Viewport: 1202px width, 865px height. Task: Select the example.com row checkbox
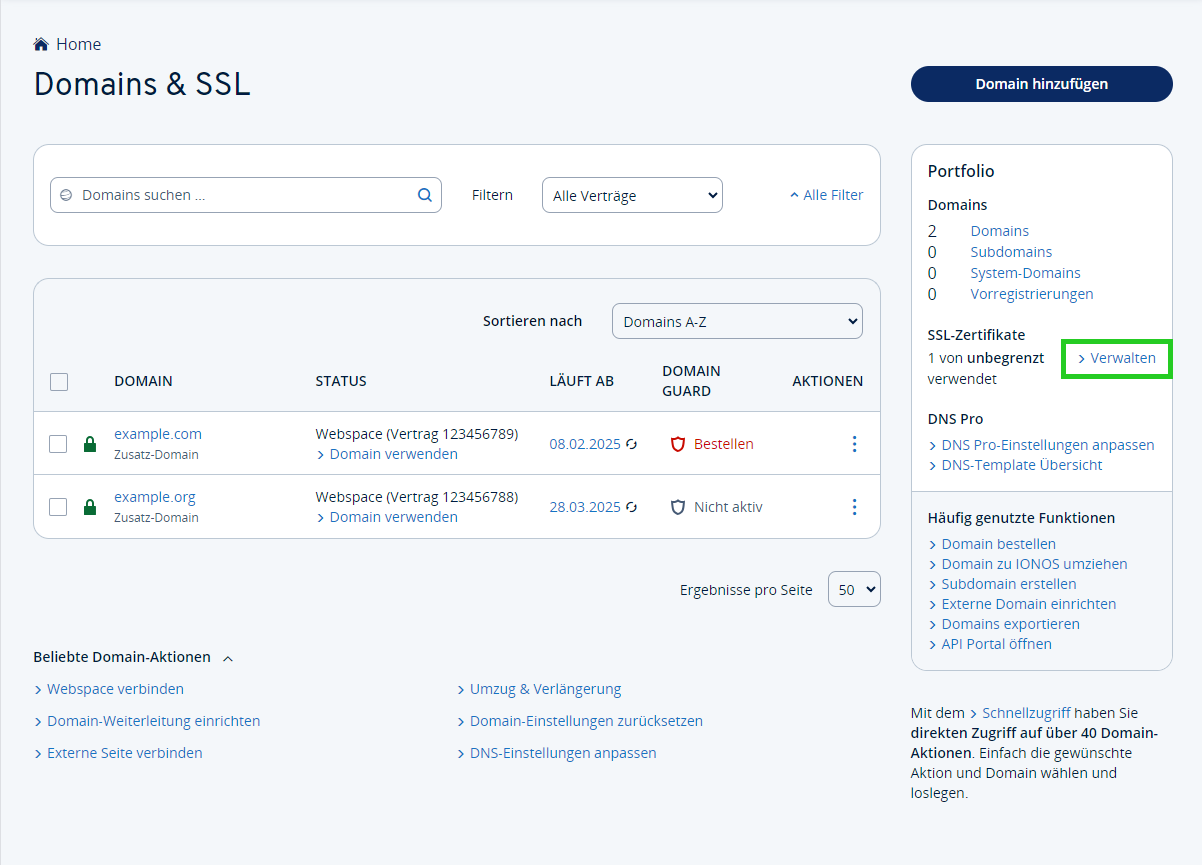coord(58,444)
